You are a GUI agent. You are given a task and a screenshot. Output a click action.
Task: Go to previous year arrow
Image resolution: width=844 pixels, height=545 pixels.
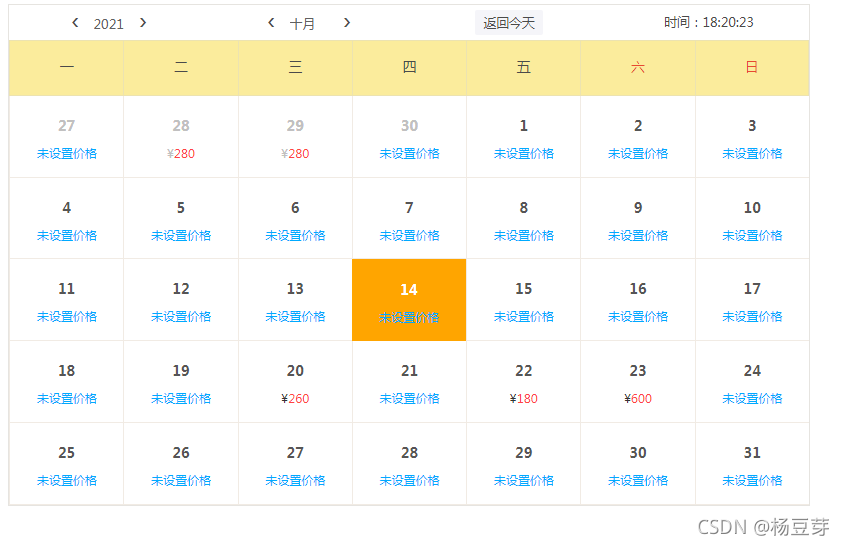[x=75, y=23]
